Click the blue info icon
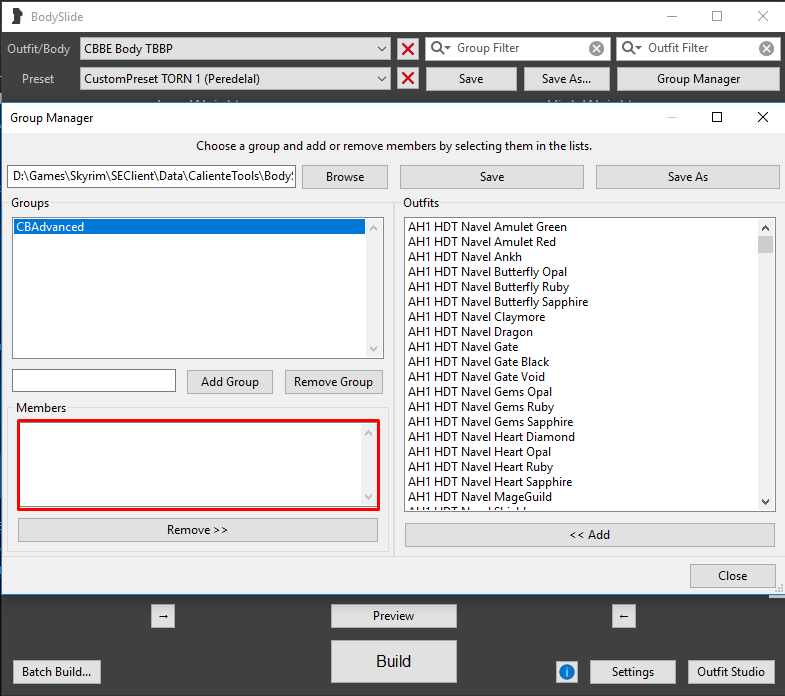Image resolution: width=785 pixels, height=696 pixels. tap(566, 672)
